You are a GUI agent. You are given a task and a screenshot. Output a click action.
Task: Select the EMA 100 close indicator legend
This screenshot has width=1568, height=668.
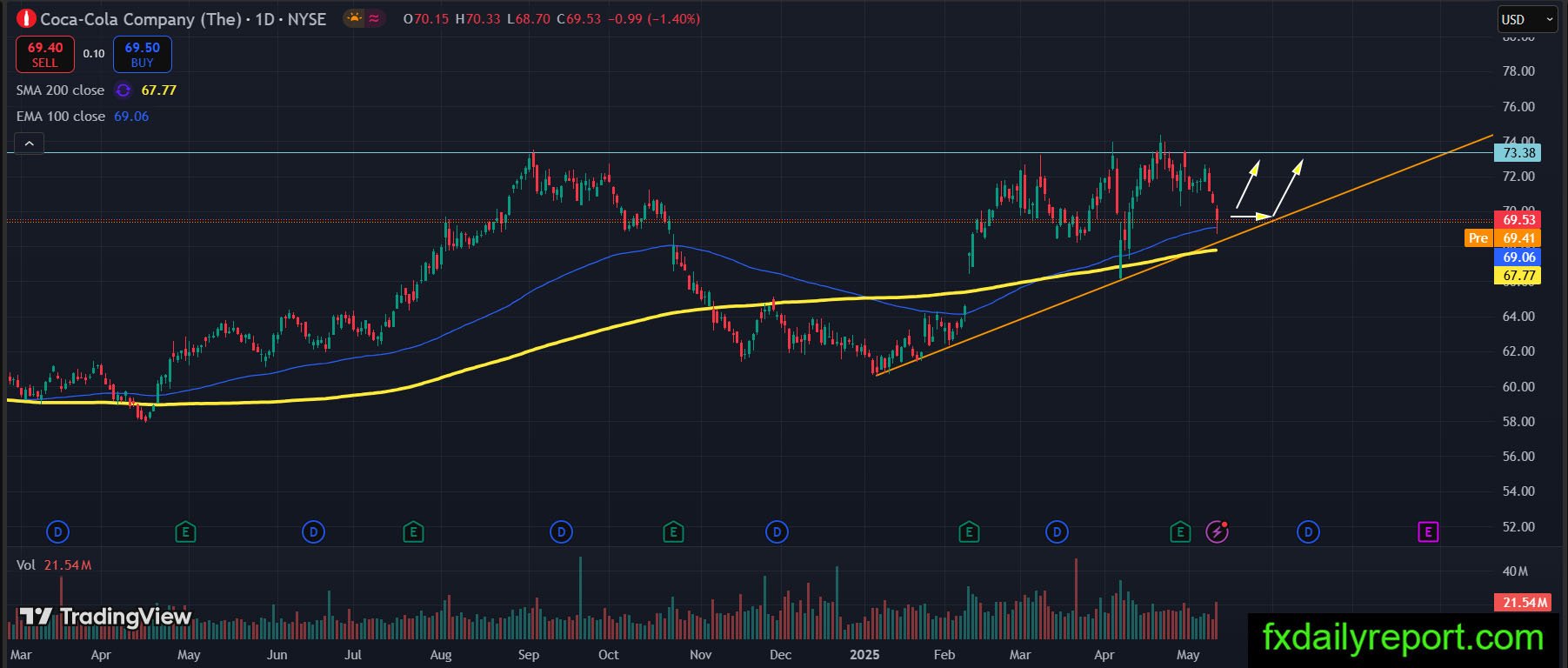coord(60,117)
